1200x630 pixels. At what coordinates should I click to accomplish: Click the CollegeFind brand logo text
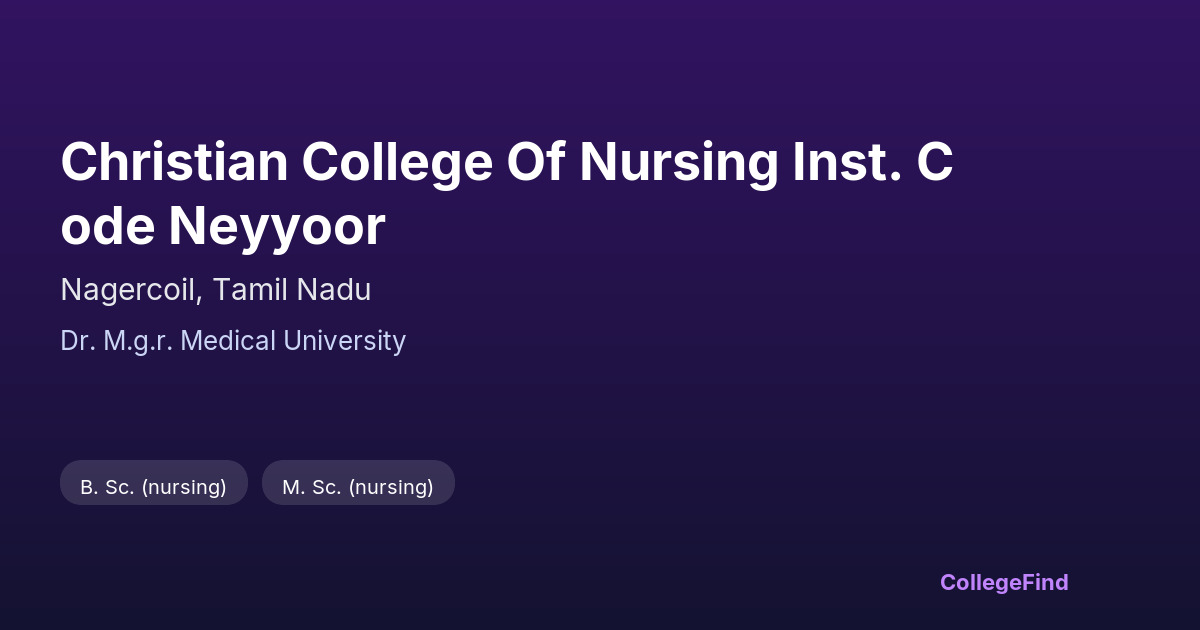click(1003, 582)
